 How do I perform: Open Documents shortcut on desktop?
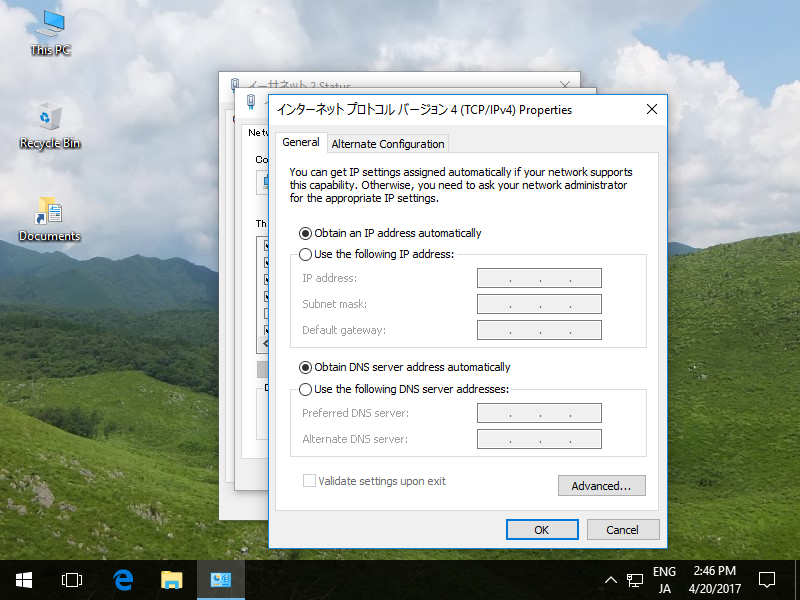(49, 218)
